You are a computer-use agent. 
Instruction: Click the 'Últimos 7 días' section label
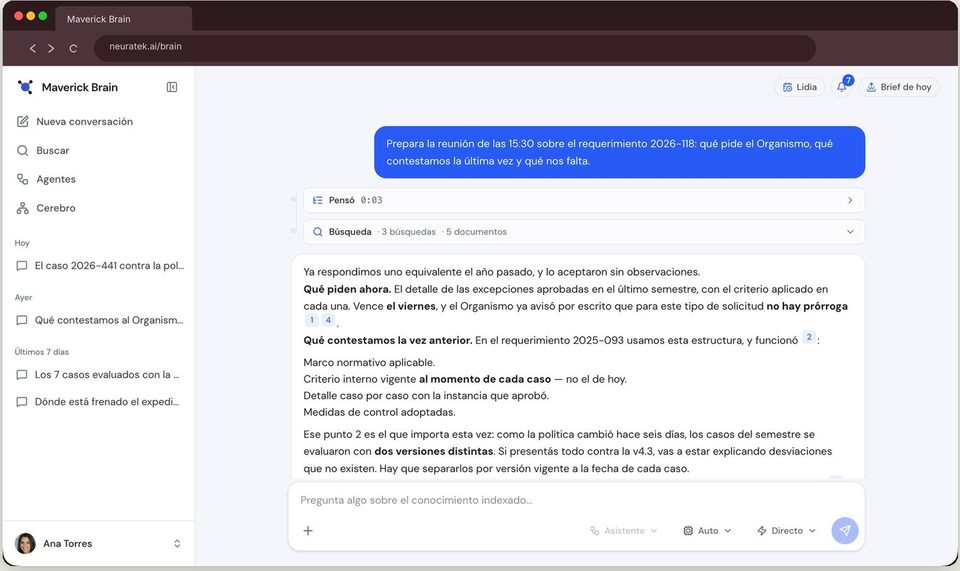pos(42,352)
